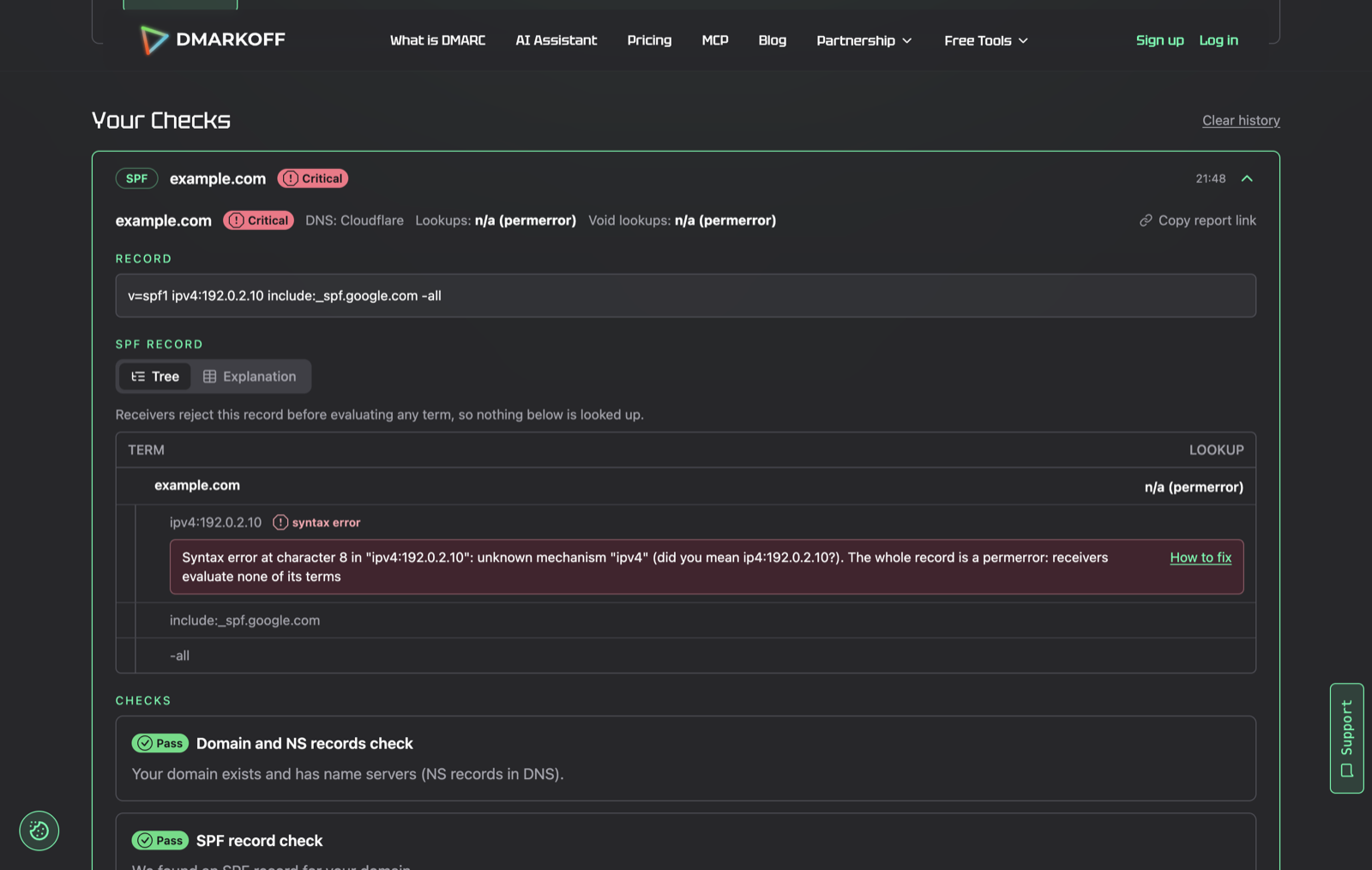Go to Pricing page
This screenshot has width=1372, height=870.
(649, 40)
